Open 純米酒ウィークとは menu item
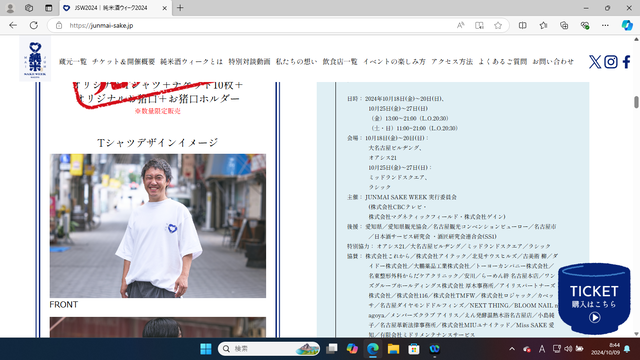The width and height of the screenshot is (640, 360). pos(191,62)
